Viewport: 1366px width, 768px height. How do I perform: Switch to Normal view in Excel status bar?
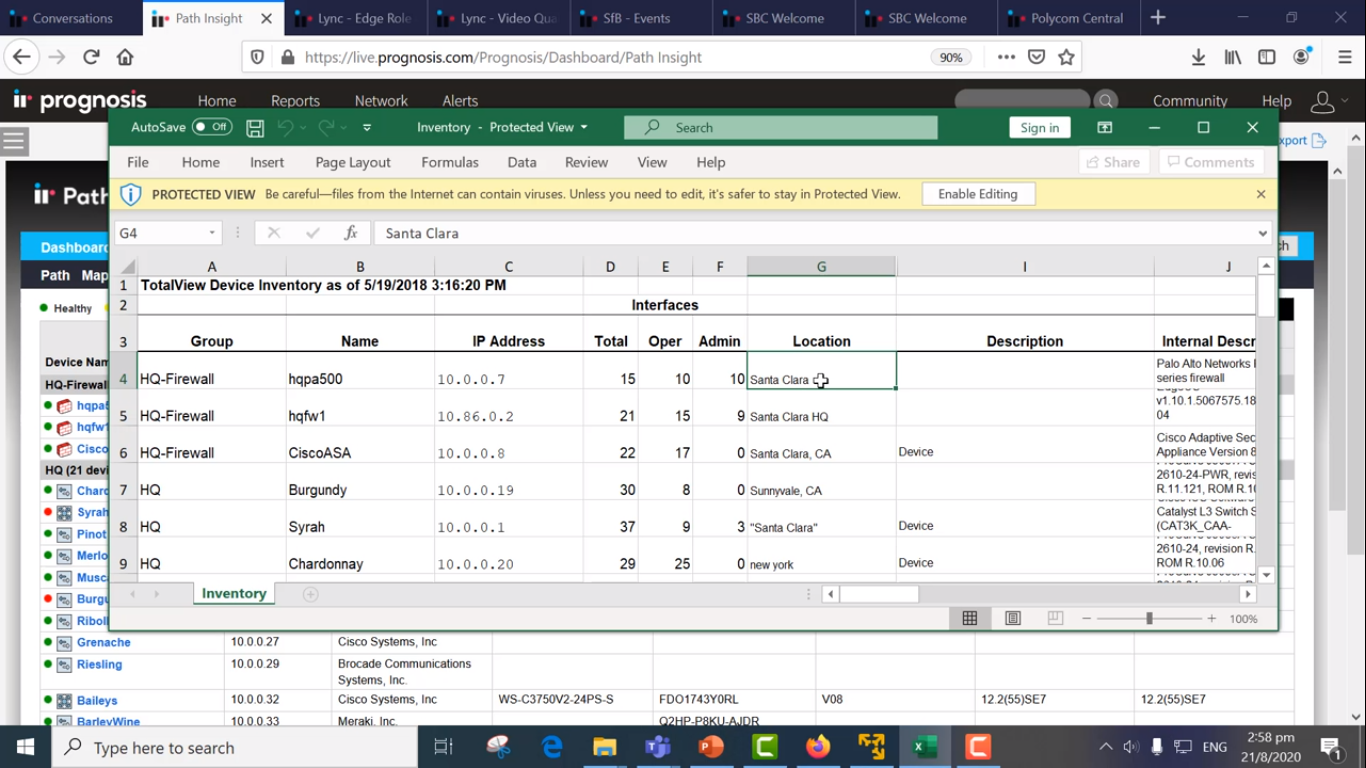pos(970,619)
